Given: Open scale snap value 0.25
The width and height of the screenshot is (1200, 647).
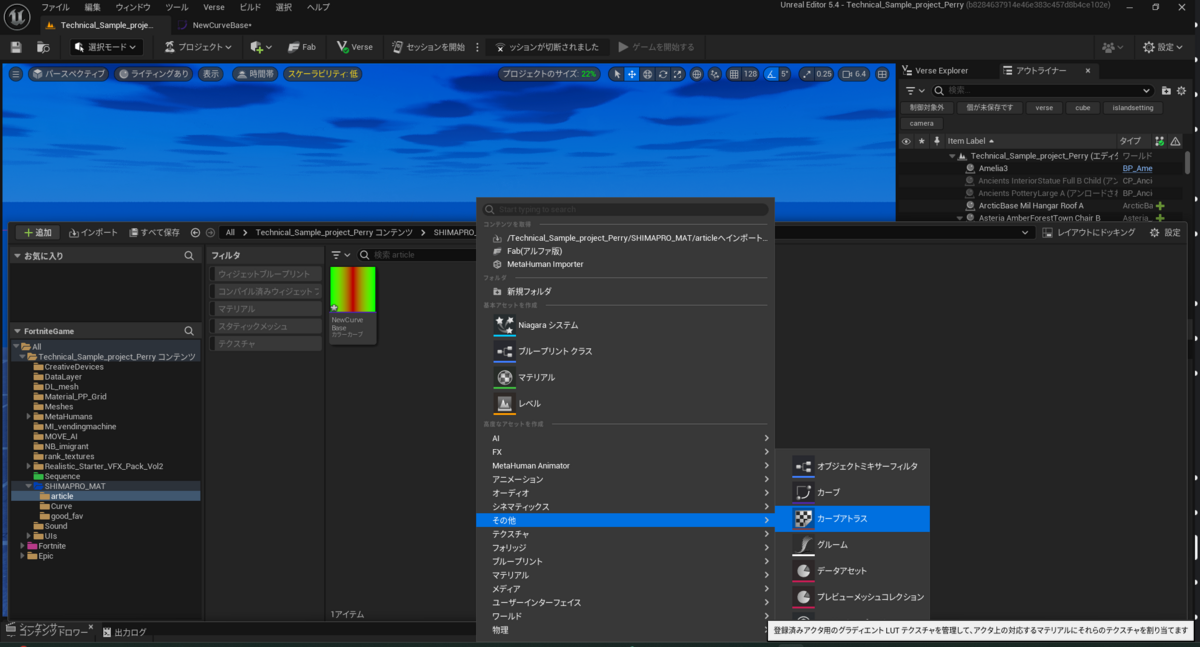Looking at the screenshot, I should (823, 74).
